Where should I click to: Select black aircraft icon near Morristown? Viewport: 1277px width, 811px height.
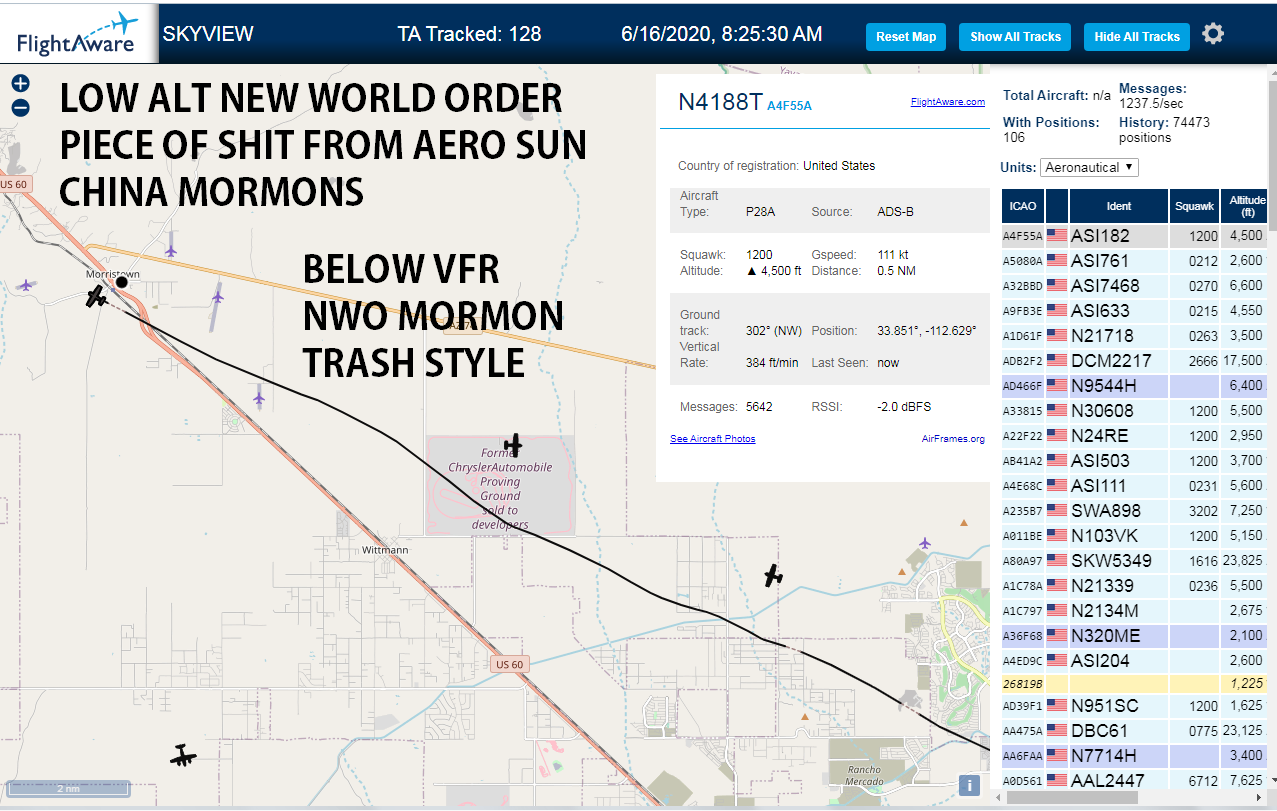click(96, 297)
